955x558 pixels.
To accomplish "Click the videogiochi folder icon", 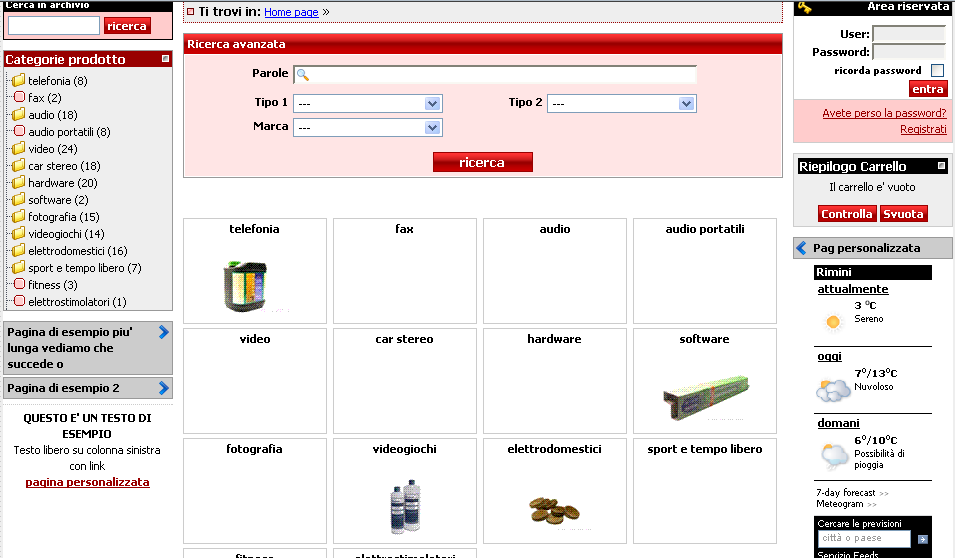I will (x=18, y=234).
